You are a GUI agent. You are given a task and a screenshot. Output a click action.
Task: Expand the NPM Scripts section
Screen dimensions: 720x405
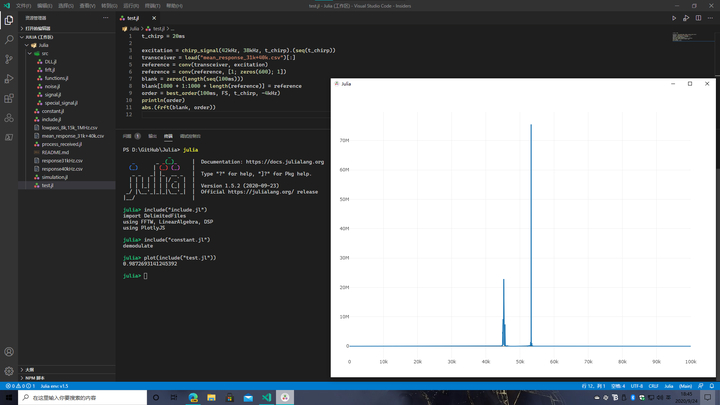34,378
